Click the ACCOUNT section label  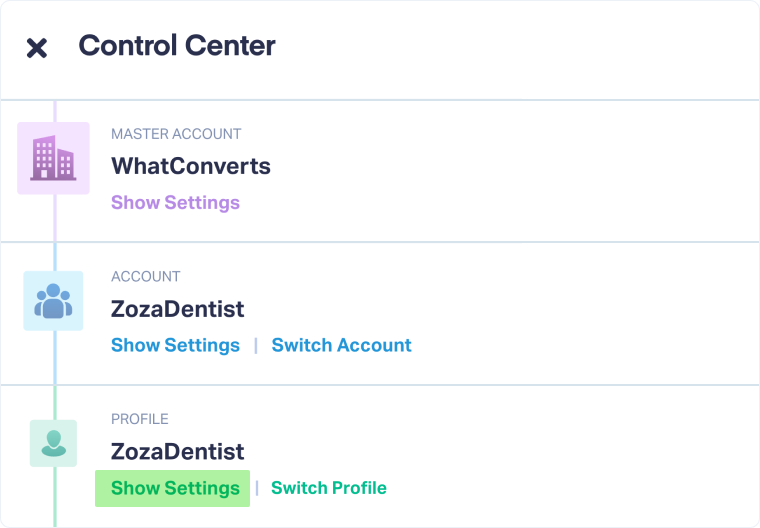pyautogui.click(x=146, y=276)
